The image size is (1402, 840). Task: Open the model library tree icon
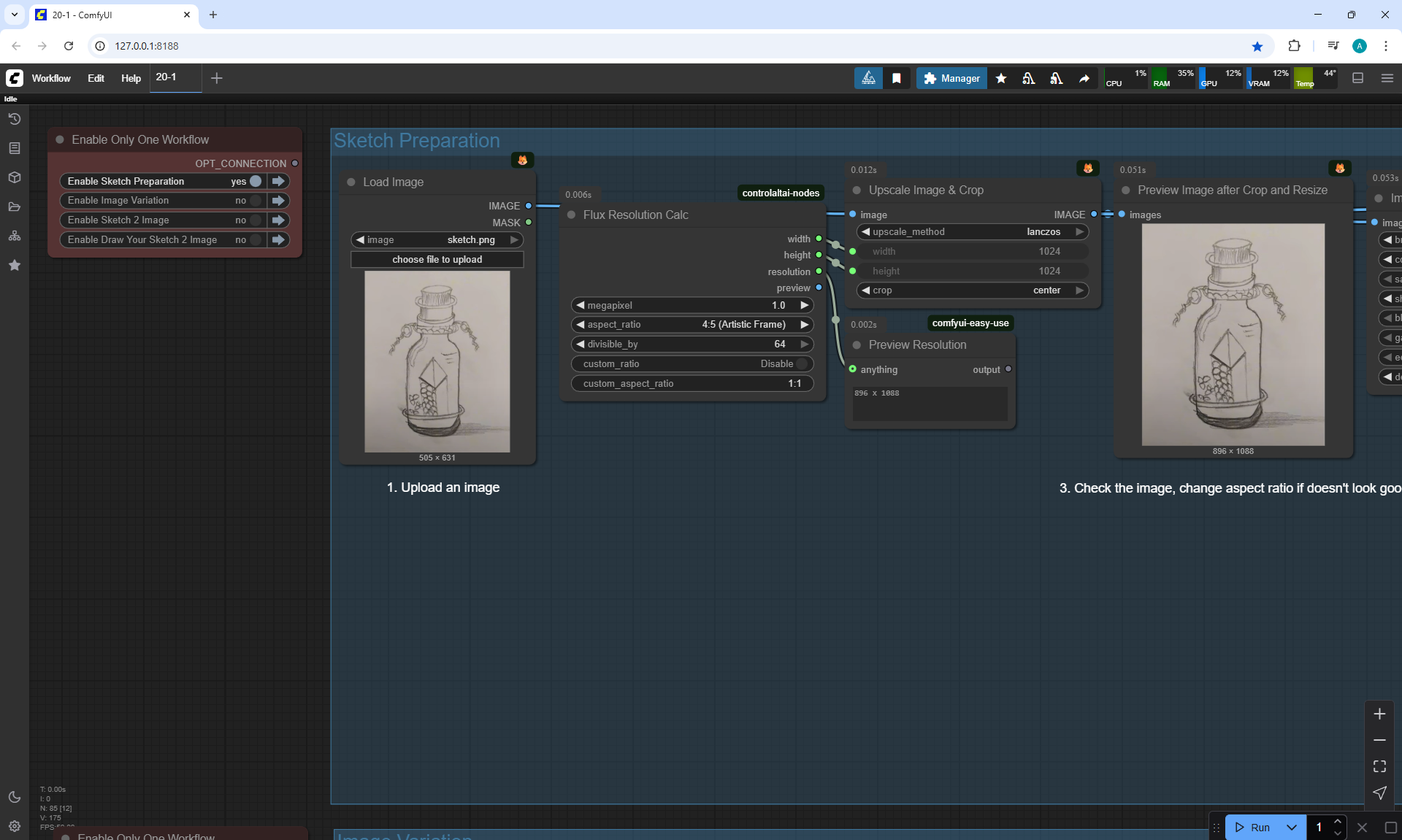tap(15, 236)
